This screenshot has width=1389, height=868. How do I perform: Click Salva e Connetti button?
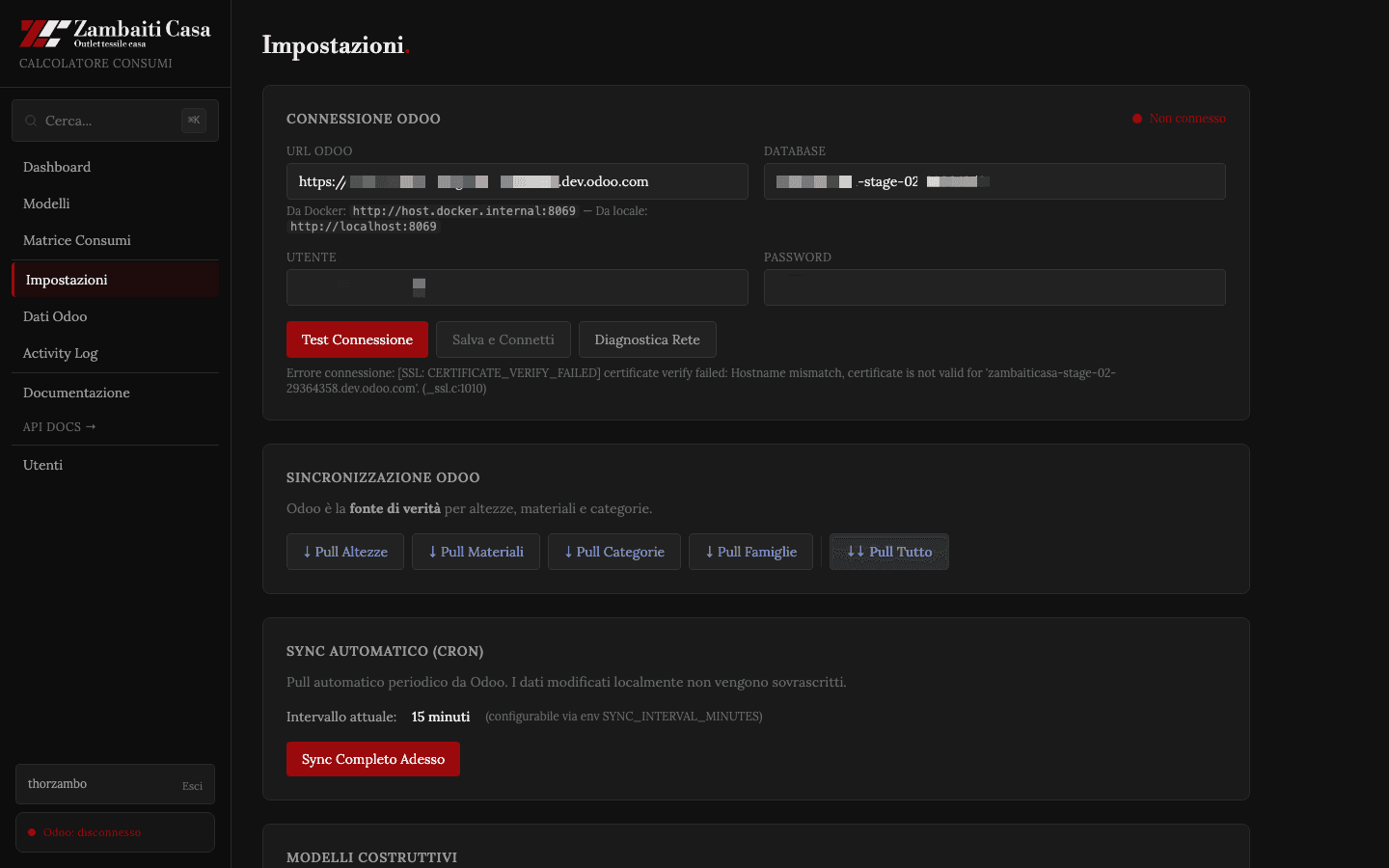(x=504, y=339)
